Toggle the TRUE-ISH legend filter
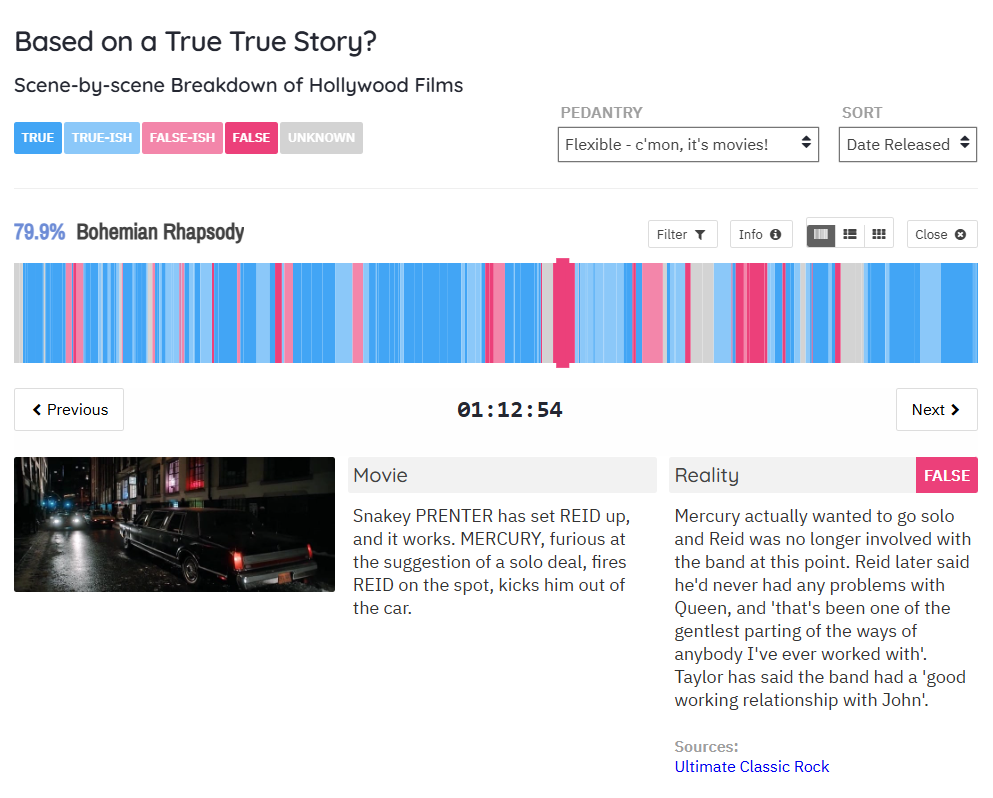The height and width of the screenshot is (798, 993). (x=102, y=138)
